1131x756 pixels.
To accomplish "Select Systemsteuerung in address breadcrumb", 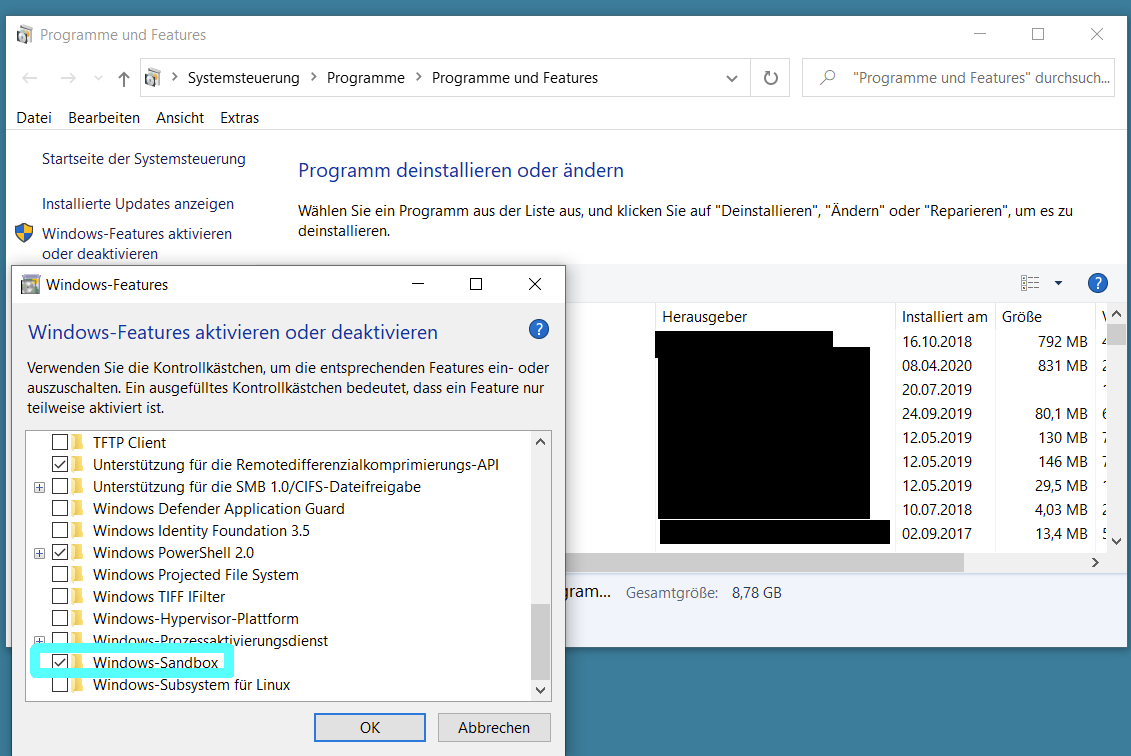I will coord(244,78).
